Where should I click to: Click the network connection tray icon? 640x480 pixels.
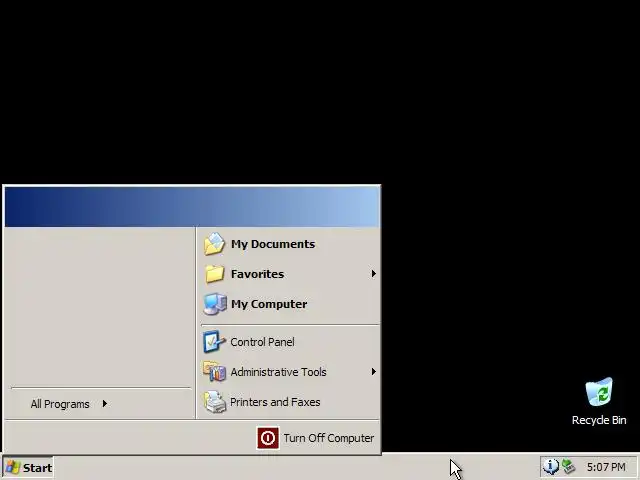tap(568, 467)
